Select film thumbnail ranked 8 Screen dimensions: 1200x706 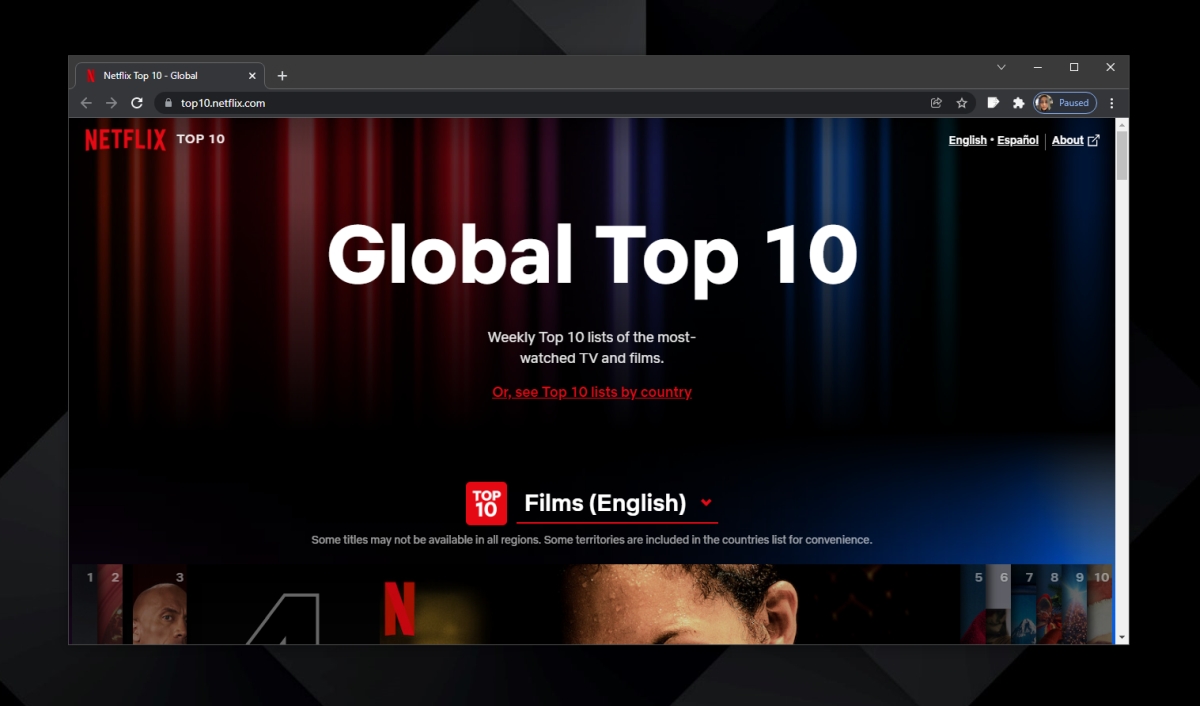(x=1049, y=604)
